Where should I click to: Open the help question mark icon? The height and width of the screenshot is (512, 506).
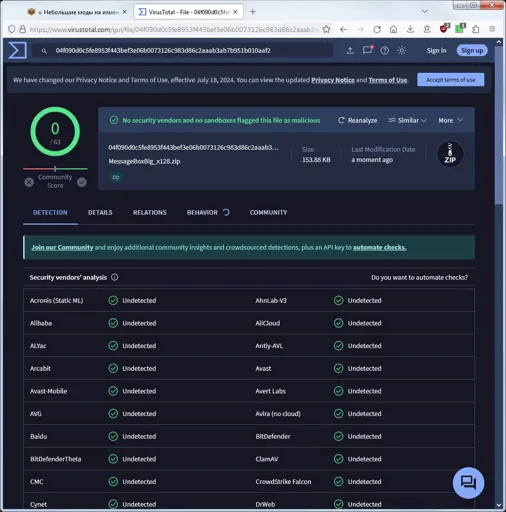pos(385,50)
